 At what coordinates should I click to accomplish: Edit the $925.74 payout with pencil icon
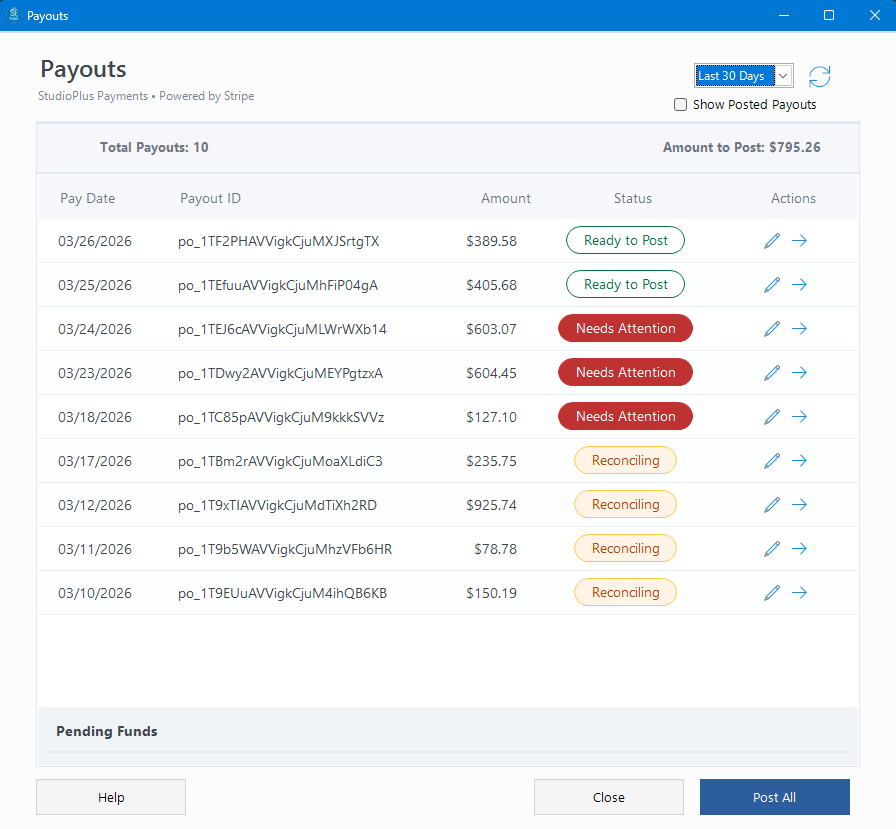coord(771,505)
